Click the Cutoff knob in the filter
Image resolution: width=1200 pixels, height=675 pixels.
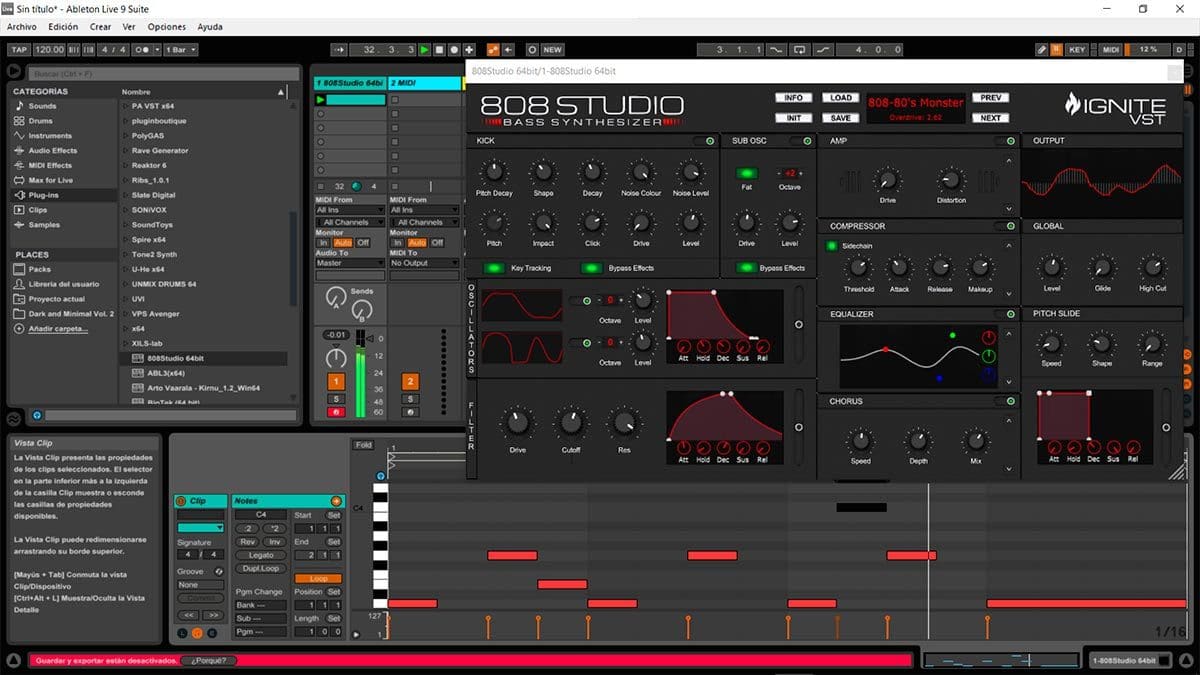(x=571, y=422)
